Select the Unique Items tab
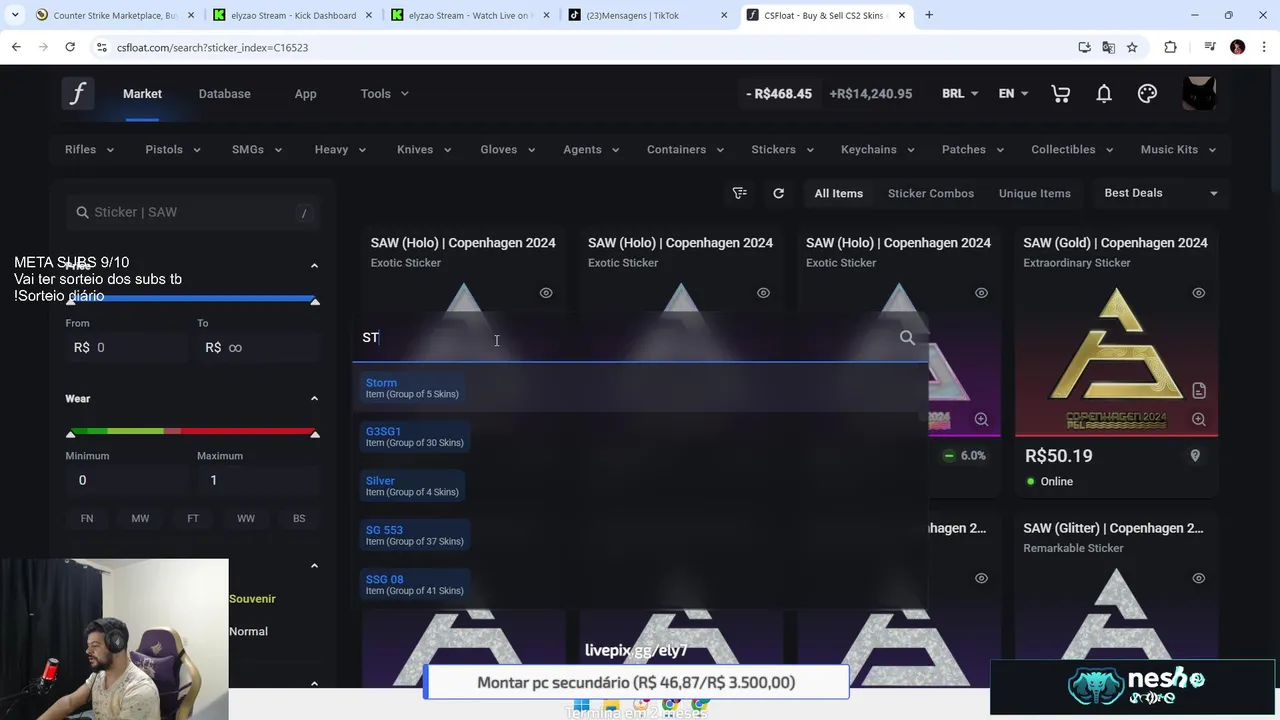Image resolution: width=1280 pixels, height=720 pixels. coord(1034,193)
